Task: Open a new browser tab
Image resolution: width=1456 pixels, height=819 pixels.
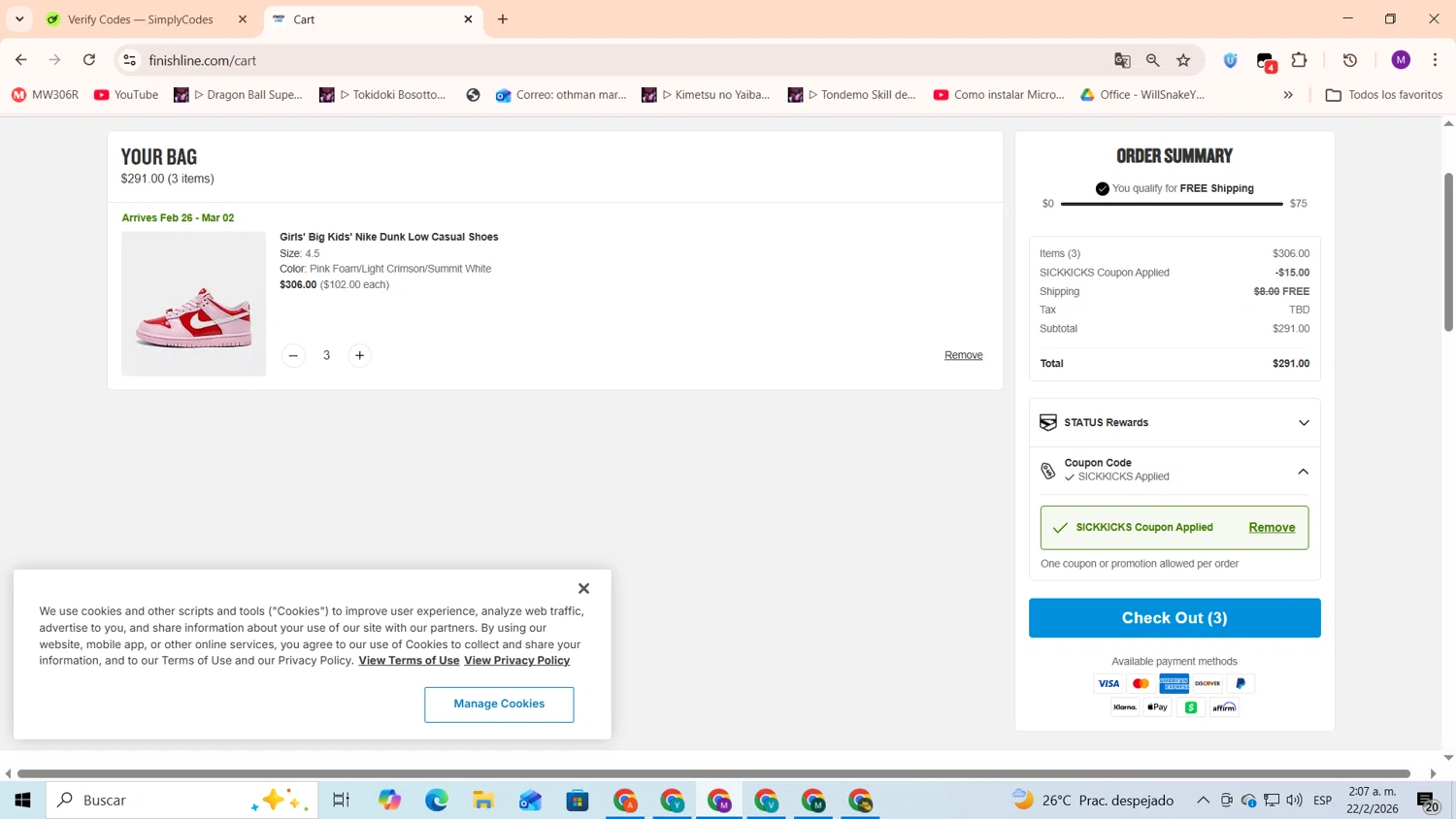Action: [x=503, y=19]
